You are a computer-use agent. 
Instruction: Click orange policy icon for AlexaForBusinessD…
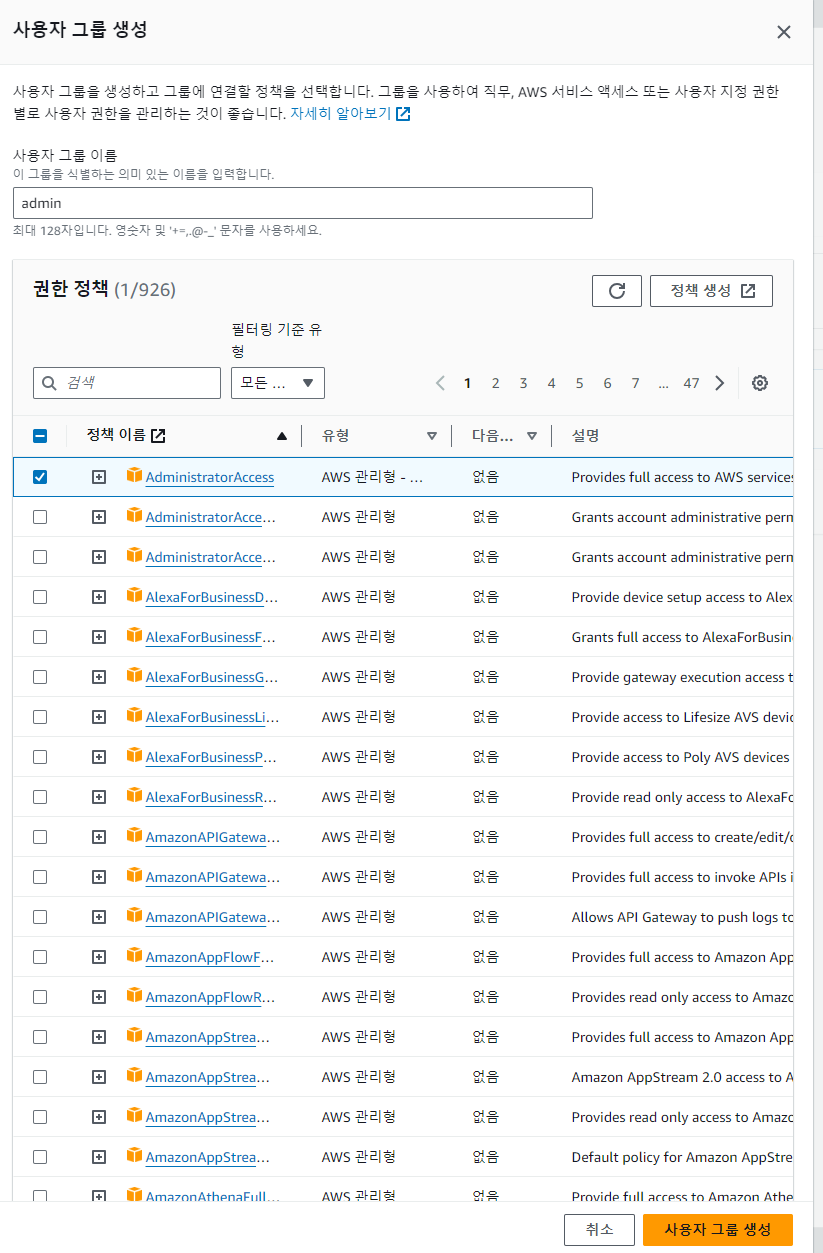134,596
